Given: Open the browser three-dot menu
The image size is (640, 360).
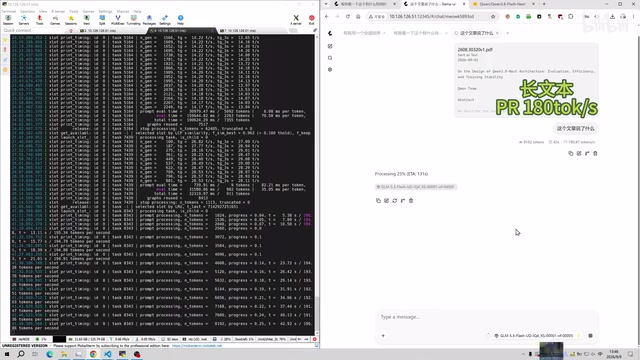Looking at the screenshot, I should click(x=633, y=16).
